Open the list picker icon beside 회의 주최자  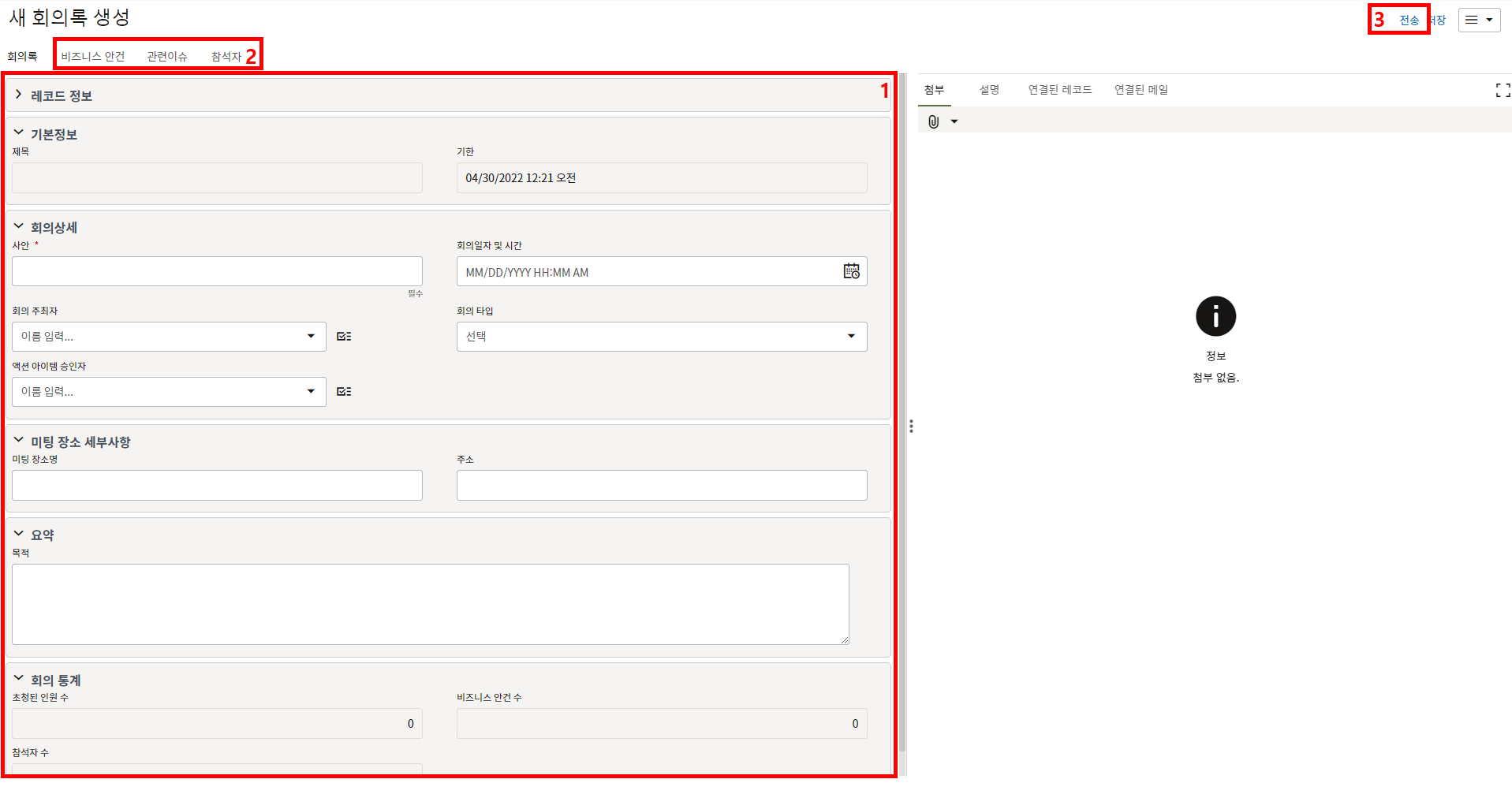tap(344, 337)
